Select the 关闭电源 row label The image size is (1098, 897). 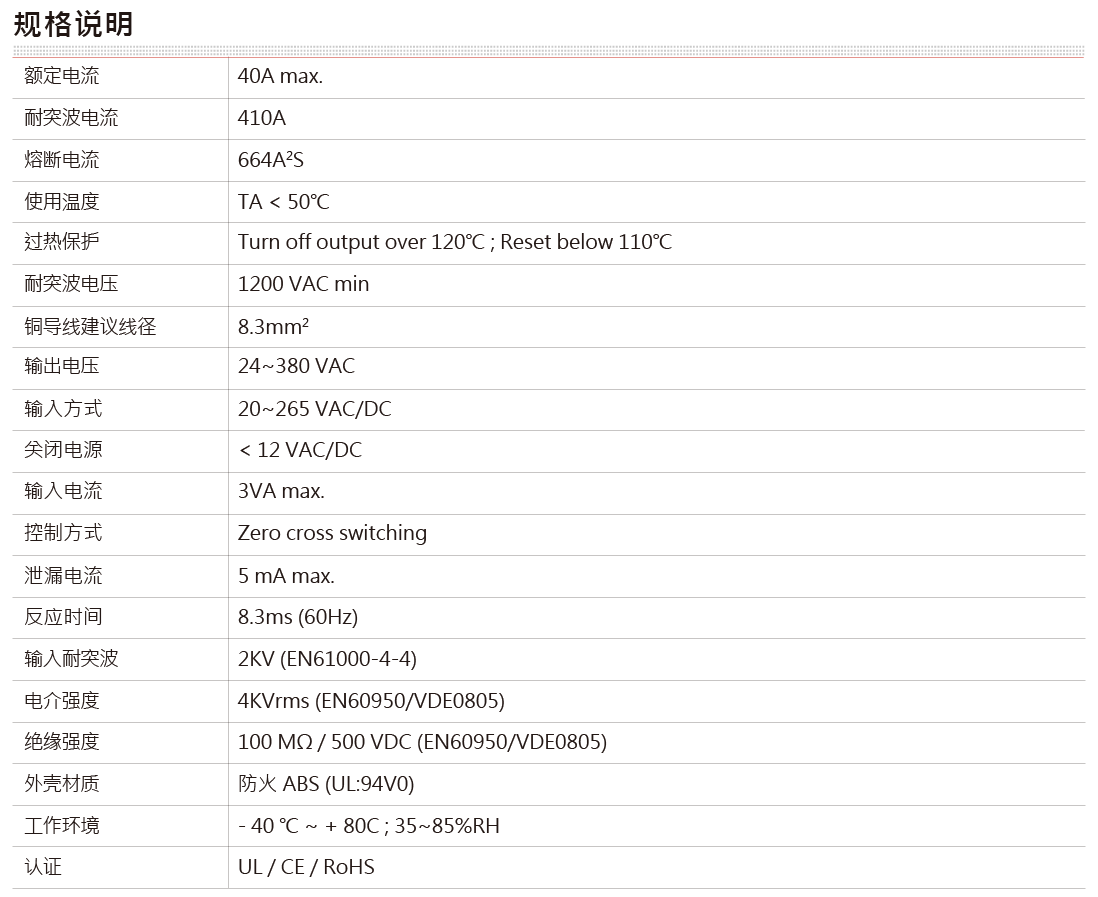(62, 450)
